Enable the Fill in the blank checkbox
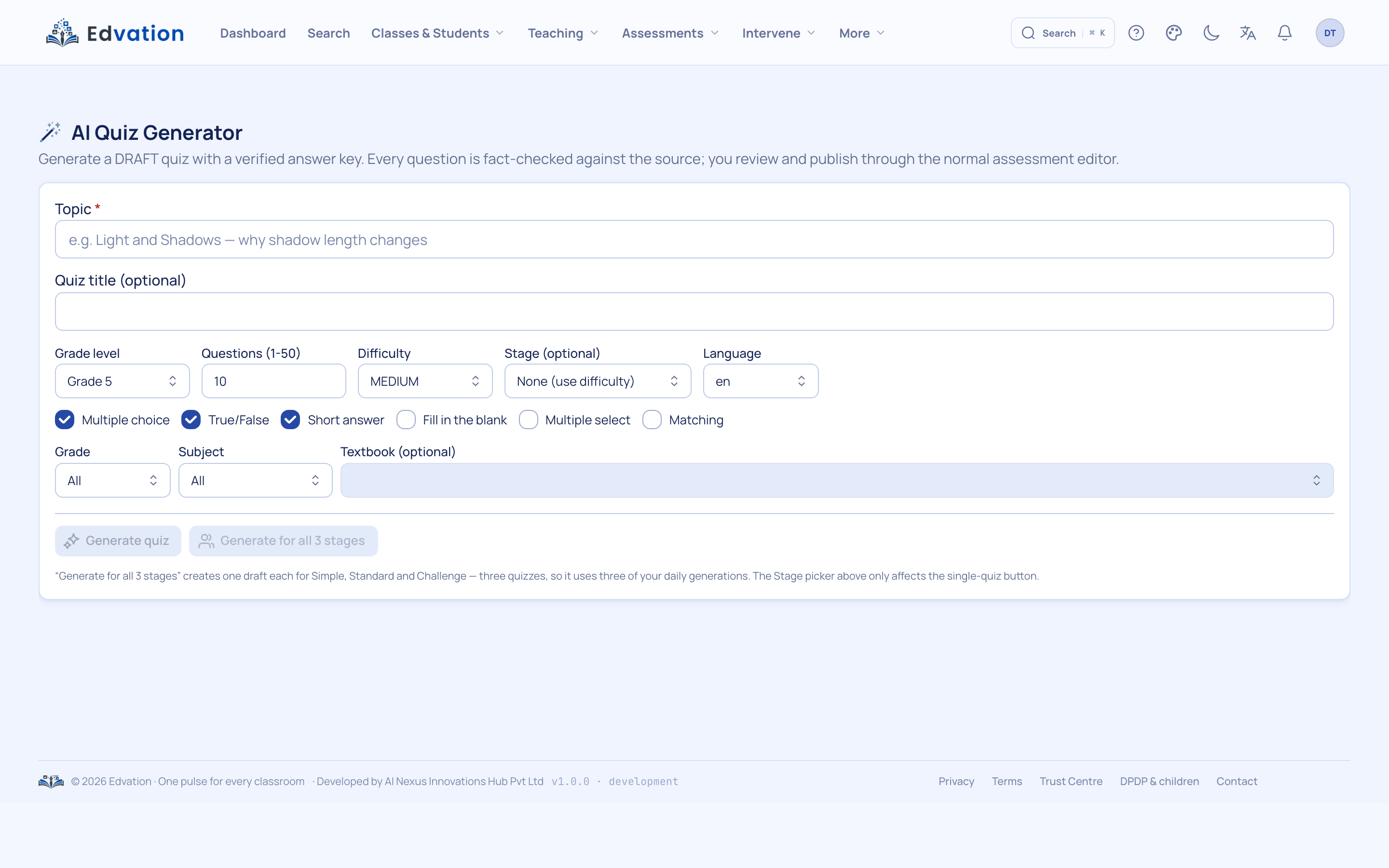This screenshot has height=868, width=1389. tap(406, 420)
